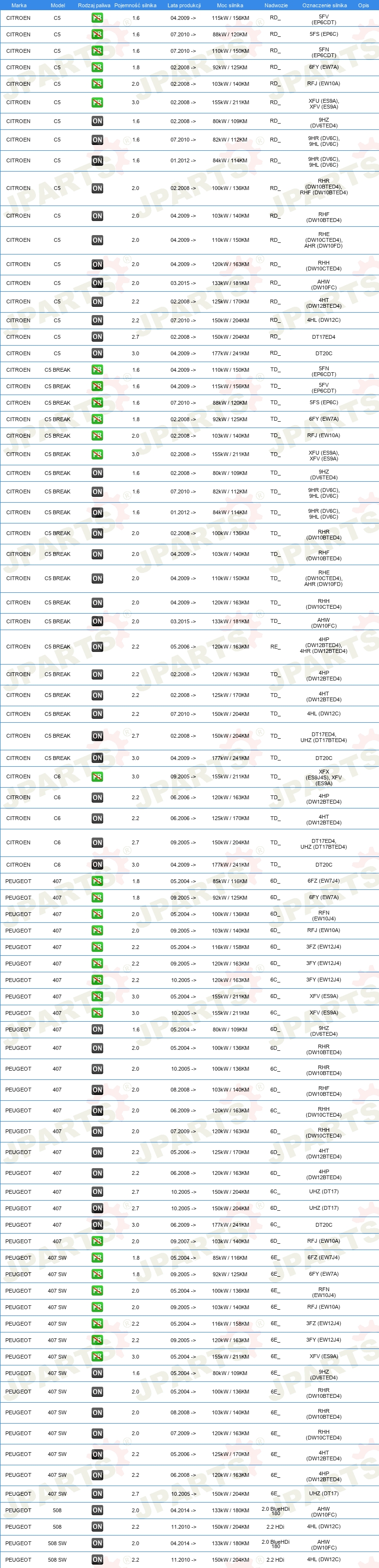This screenshot has height=1568, width=379.
Task: Click petrol icon in C5 BREAK 6FY (EW7A) row
Action: click(97, 419)
